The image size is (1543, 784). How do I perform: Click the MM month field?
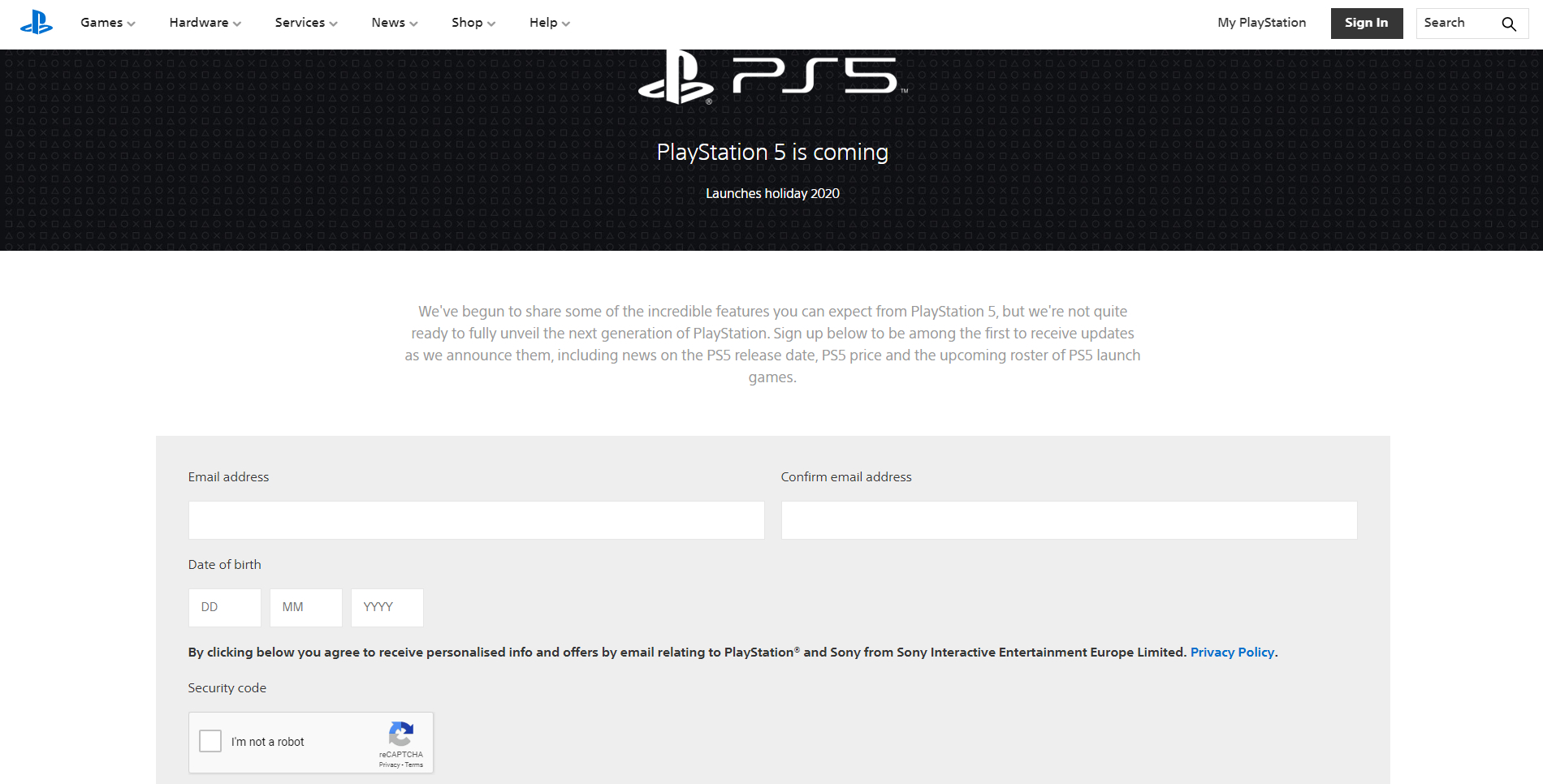pos(306,607)
